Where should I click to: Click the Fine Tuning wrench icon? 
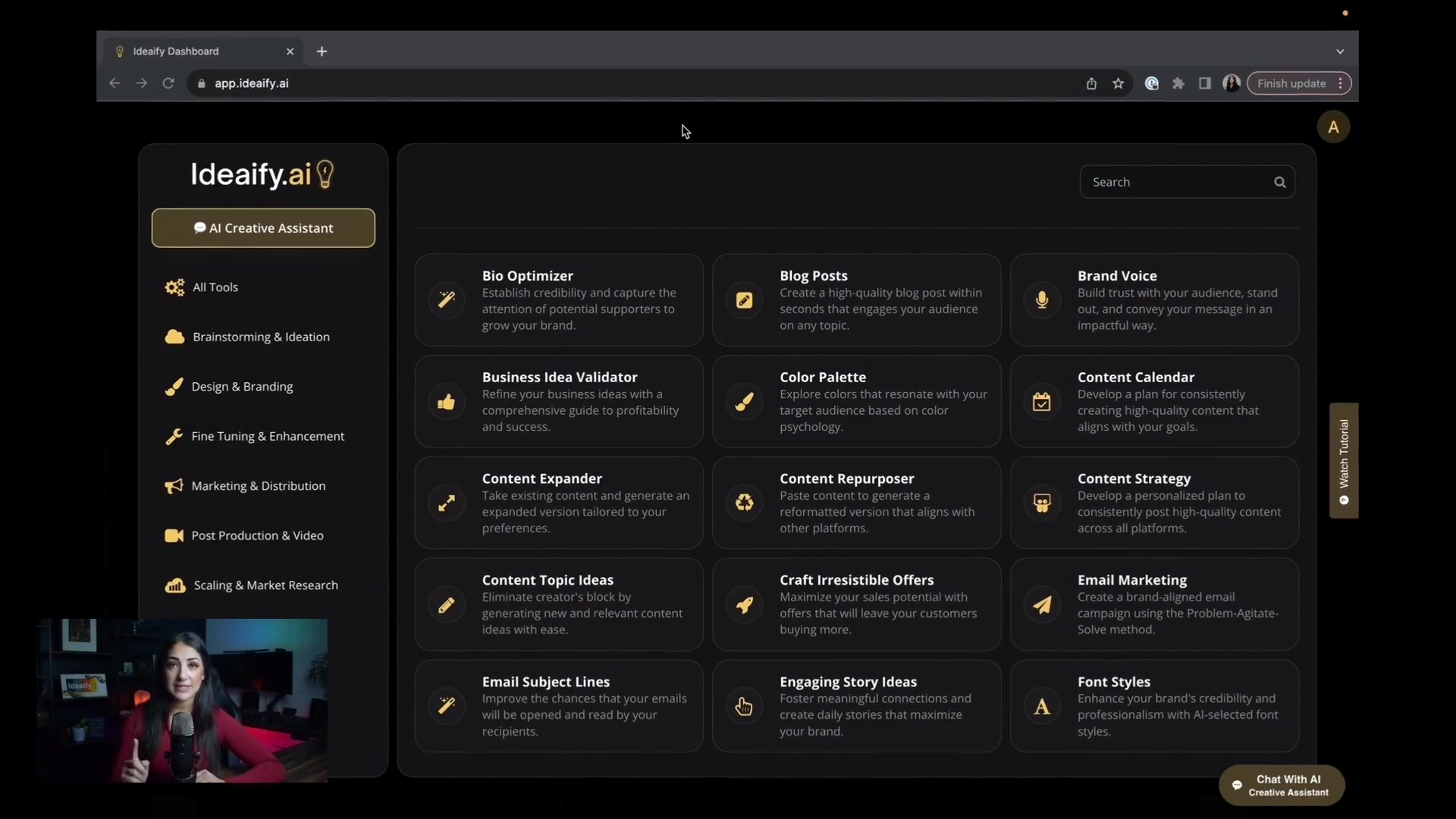tap(174, 436)
